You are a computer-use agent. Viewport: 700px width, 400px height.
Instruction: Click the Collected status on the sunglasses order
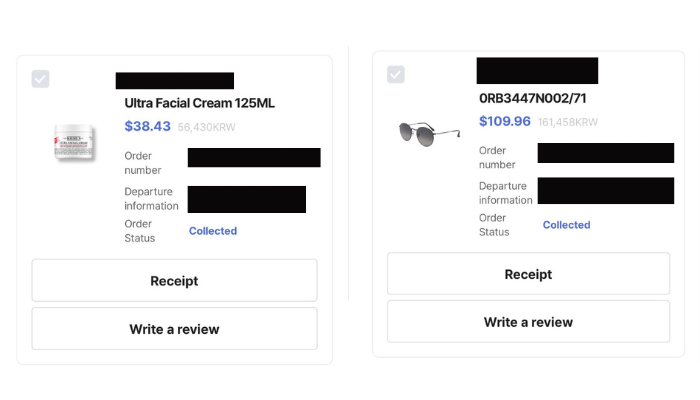tap(567, 225)
